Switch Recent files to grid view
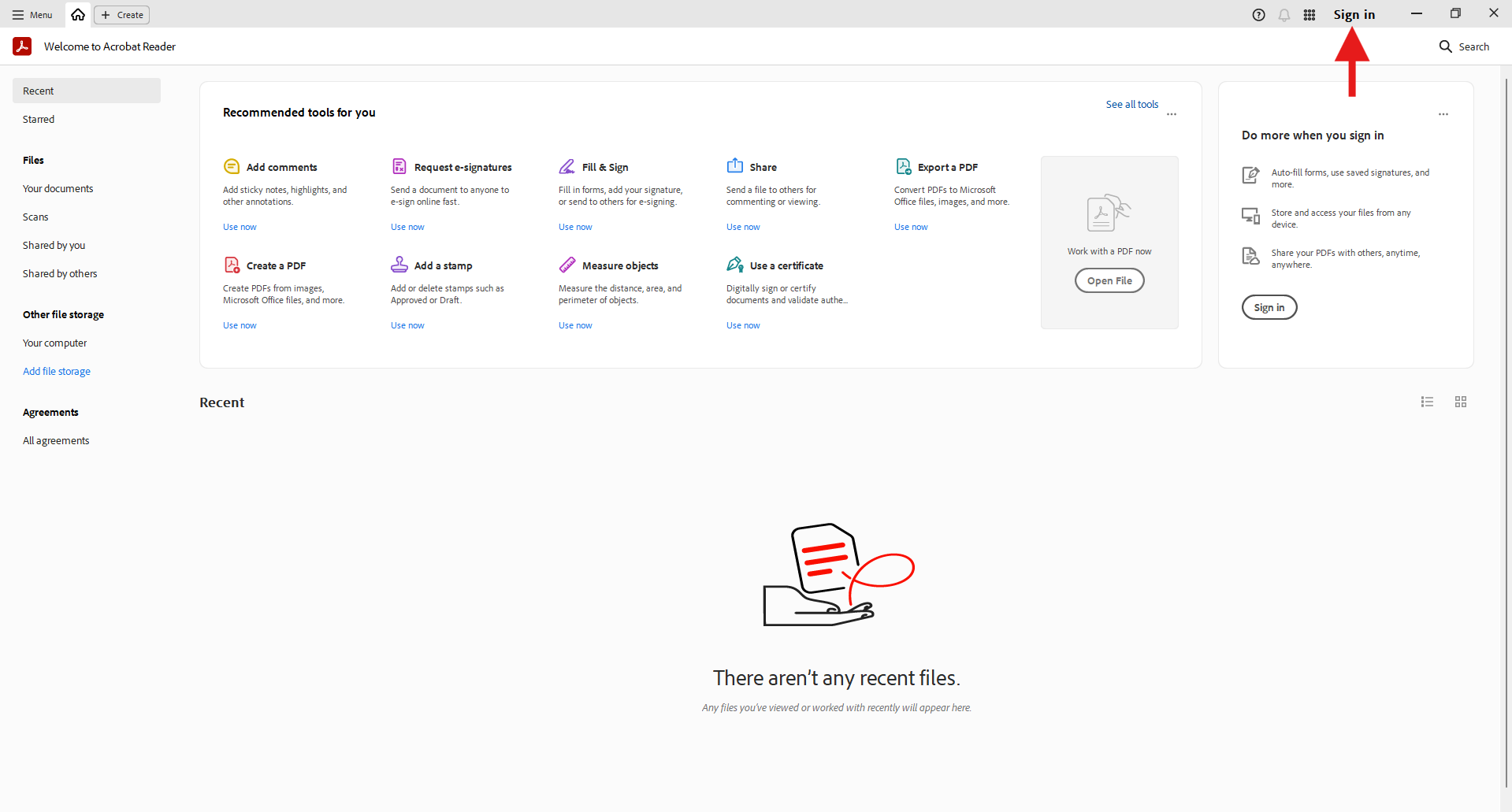This screenshot has height=812, width=1512. [x=1461, y=402]
